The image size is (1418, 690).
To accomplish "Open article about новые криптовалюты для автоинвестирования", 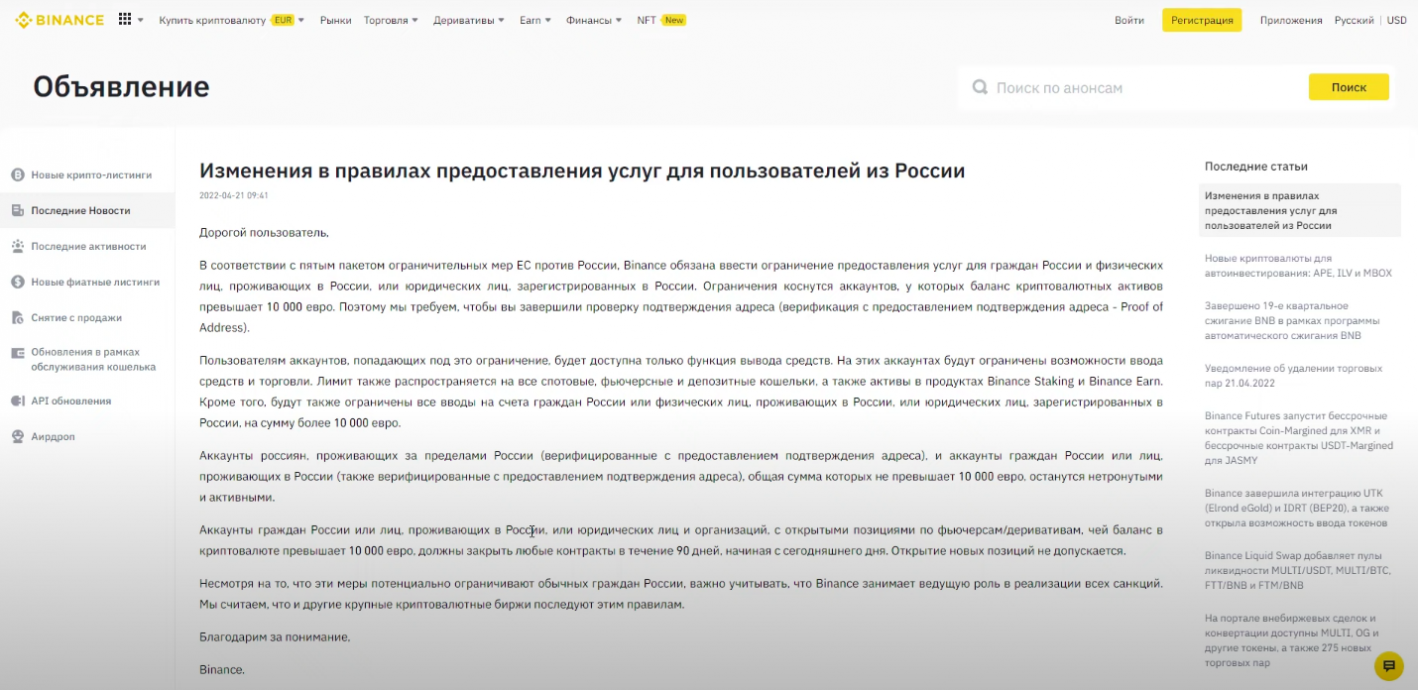I will click(1298, 266).
